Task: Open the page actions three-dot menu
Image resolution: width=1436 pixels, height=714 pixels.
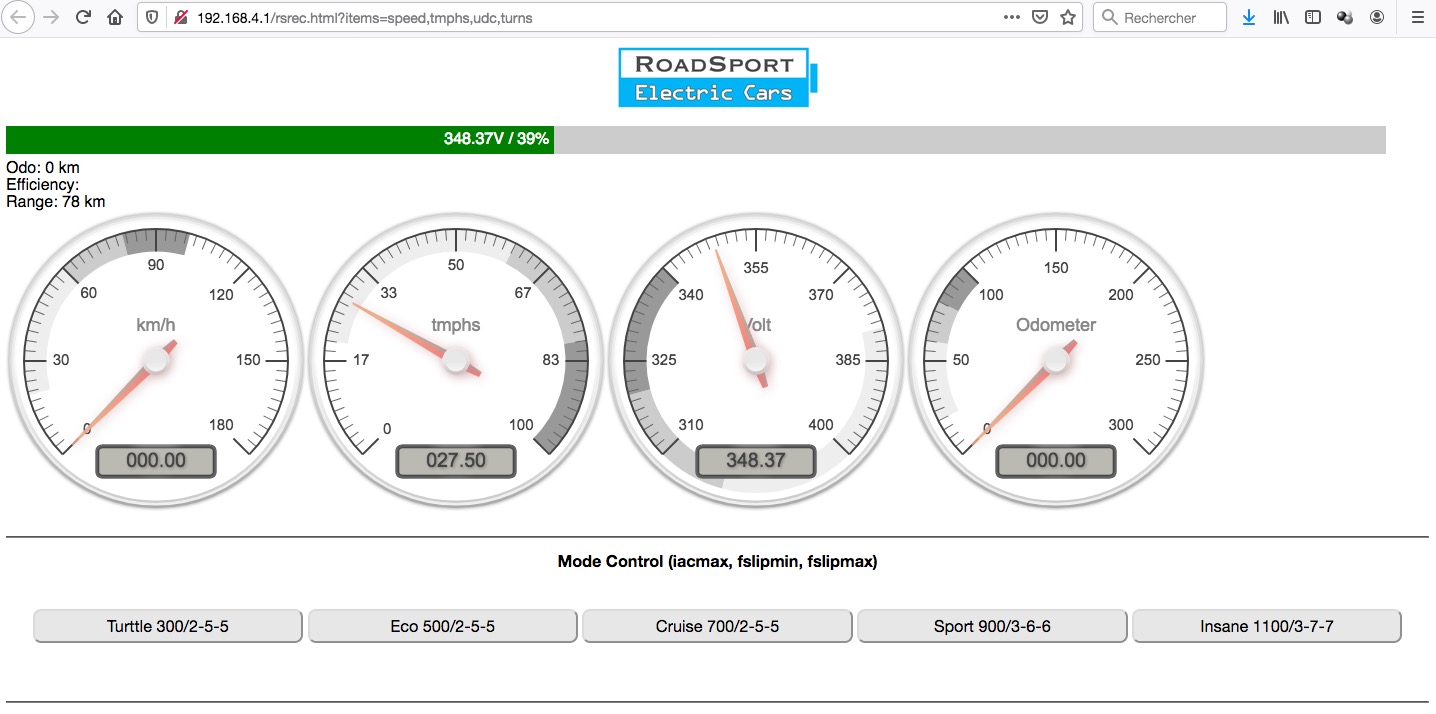Action: point(1011,17)
